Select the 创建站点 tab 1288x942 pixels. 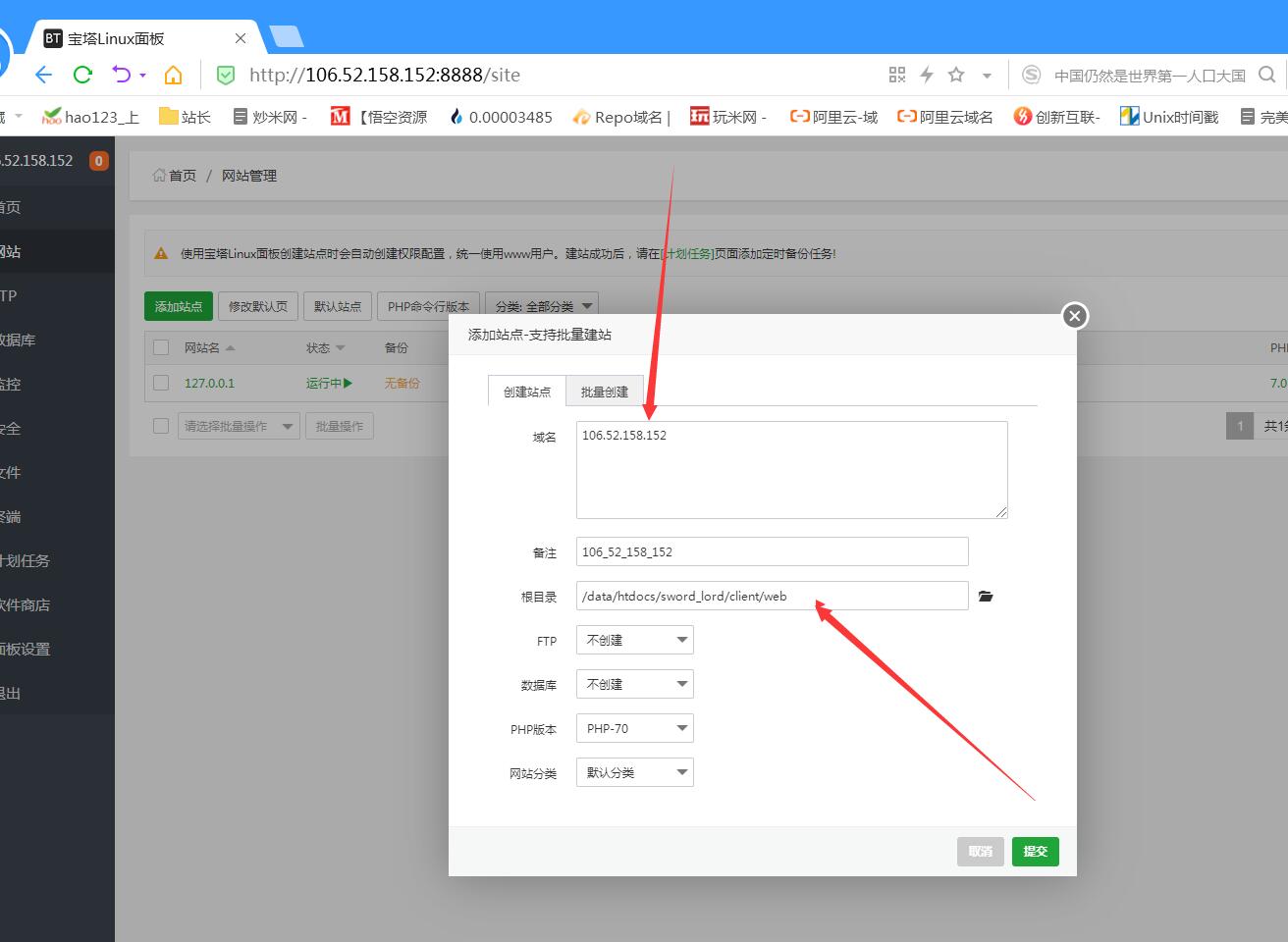(527, 392)
